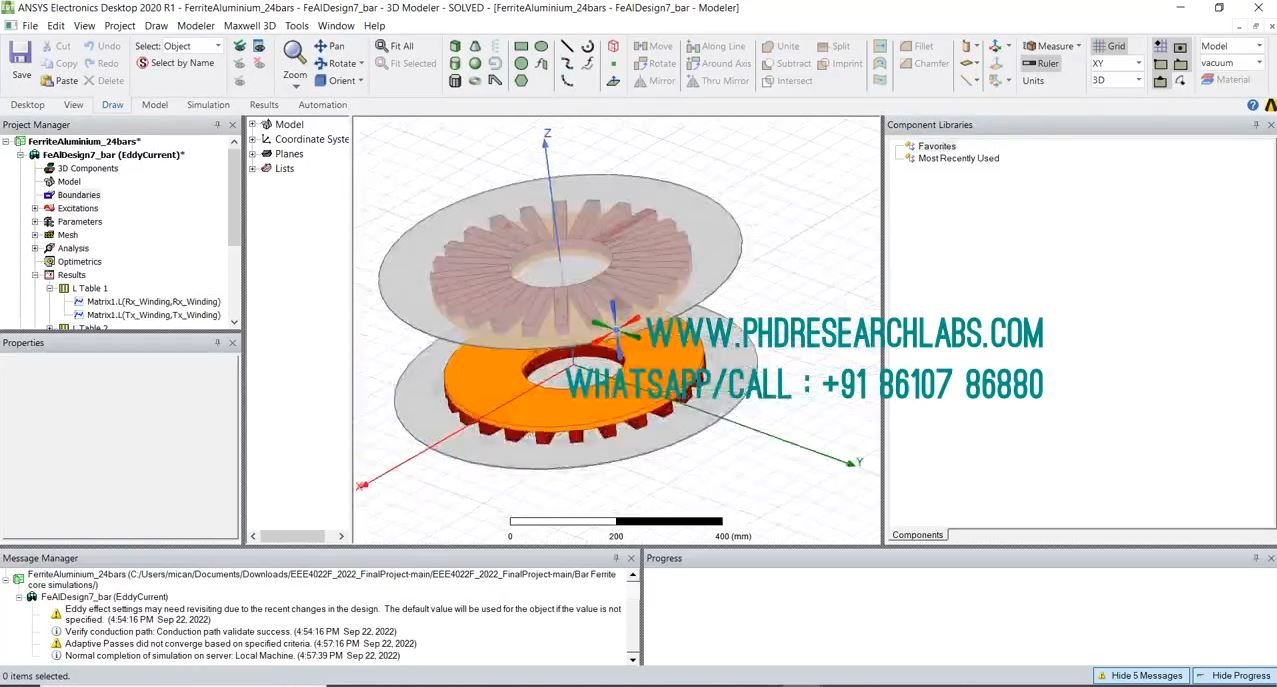
Task: Click the Fit All view button
Action: click(x=394, y=46)
